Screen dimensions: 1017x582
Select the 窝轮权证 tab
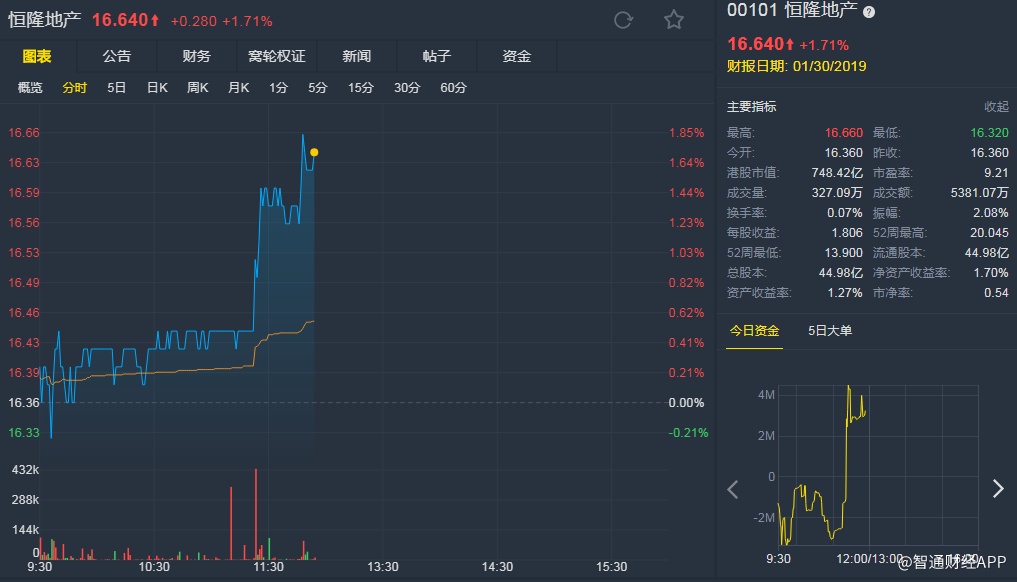click(x=276, y=56)
